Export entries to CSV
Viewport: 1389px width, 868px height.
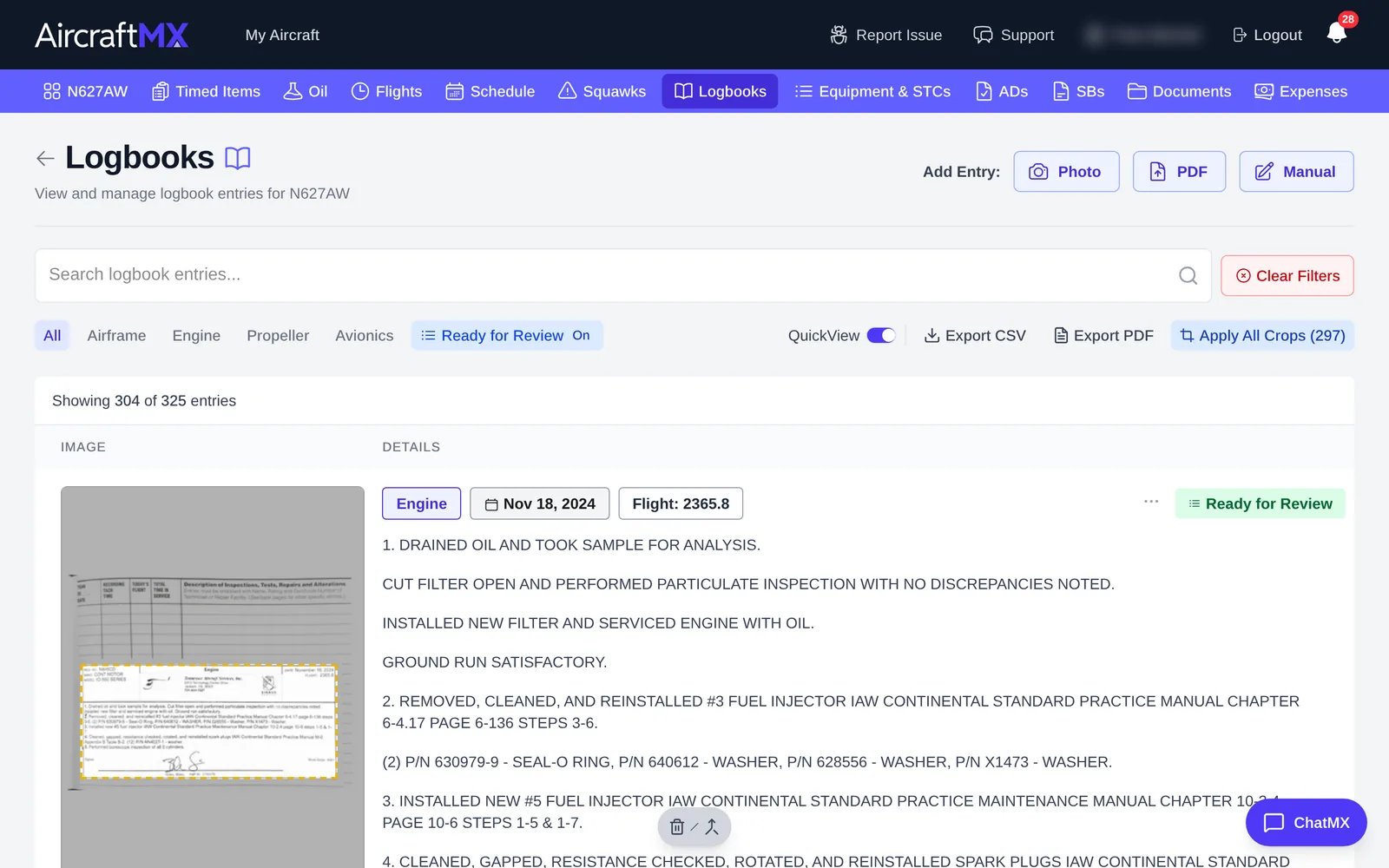click(x=975, y=336)
